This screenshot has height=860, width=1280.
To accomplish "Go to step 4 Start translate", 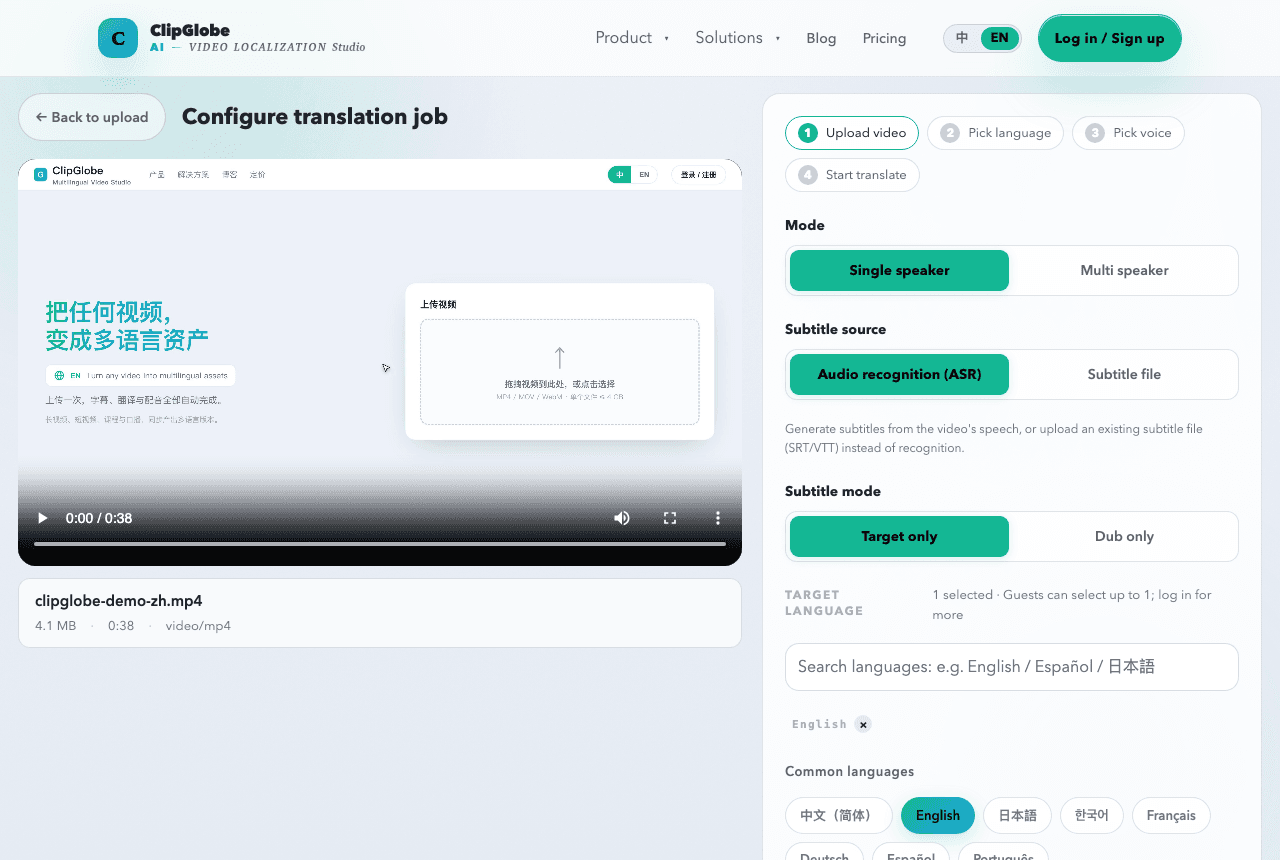I will tap(852, 174).
